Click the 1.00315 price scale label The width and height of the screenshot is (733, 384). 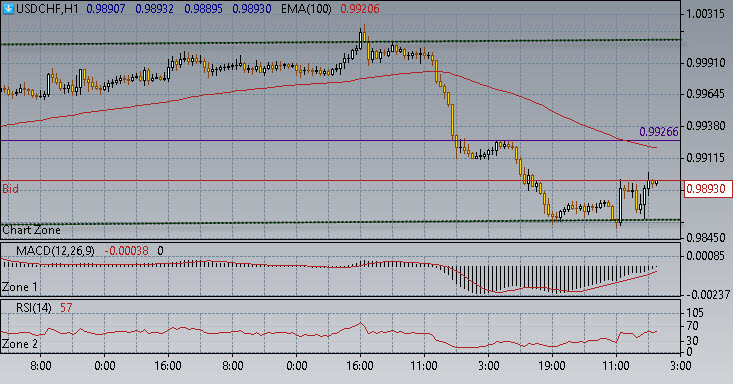pos(706,14)
